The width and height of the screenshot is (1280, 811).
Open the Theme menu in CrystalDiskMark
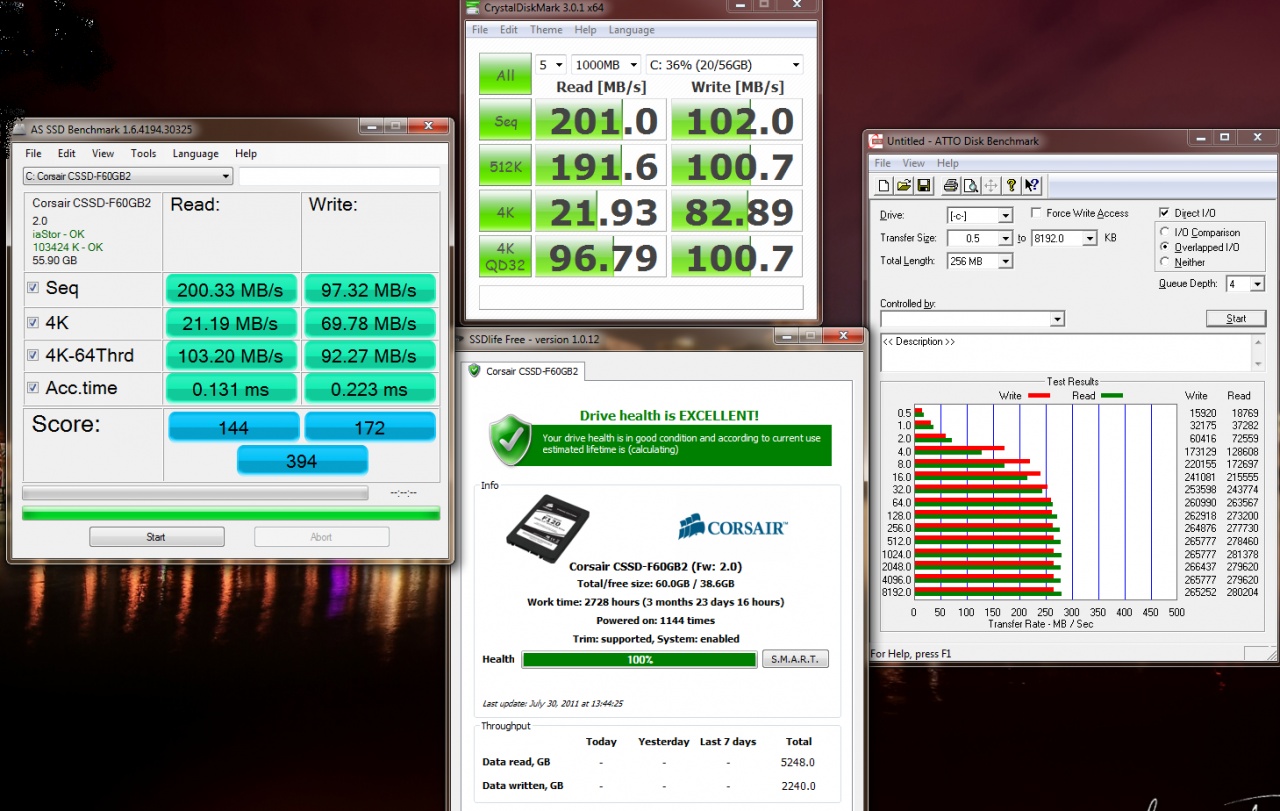546,30
